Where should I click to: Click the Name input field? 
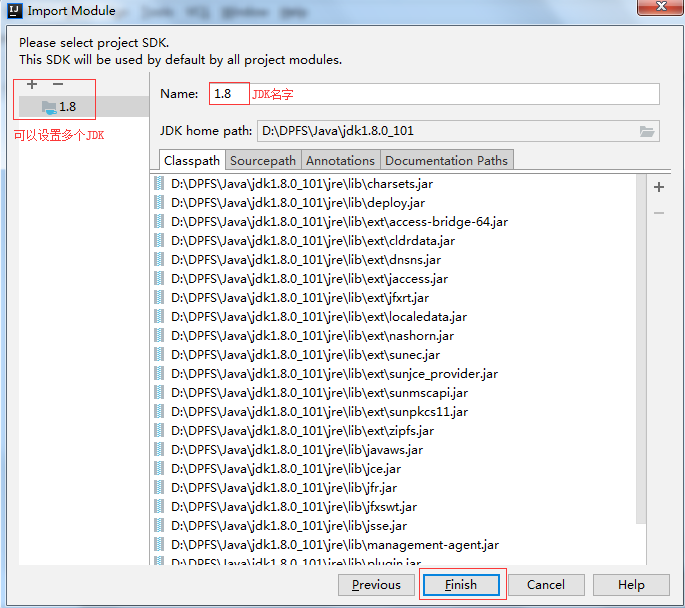pyautogui.click(x=434, y=94)
